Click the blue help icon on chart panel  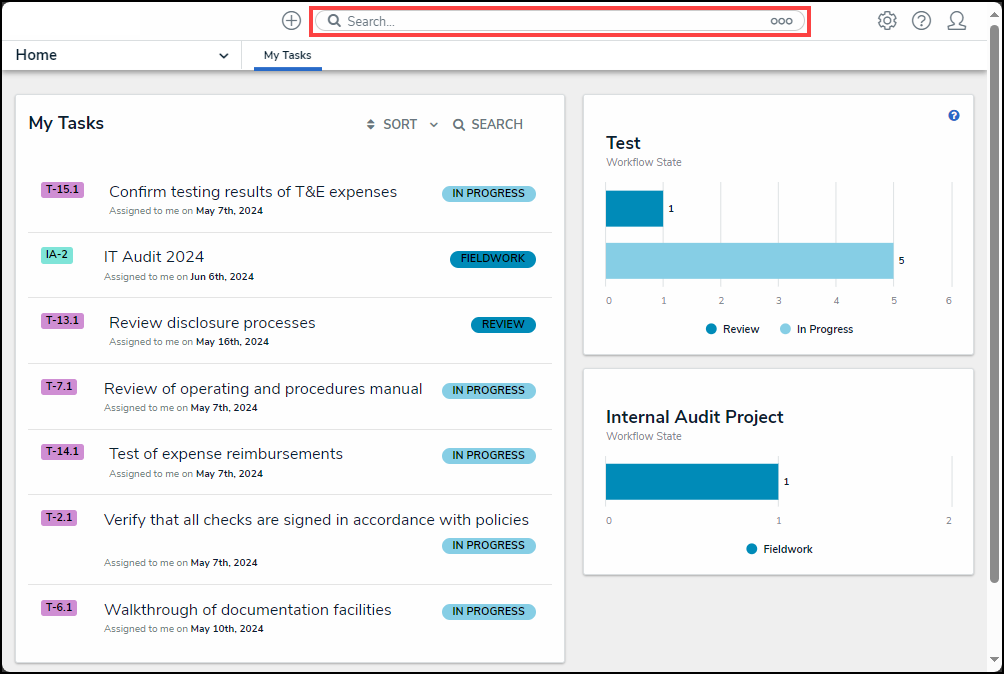coord(954,116)
